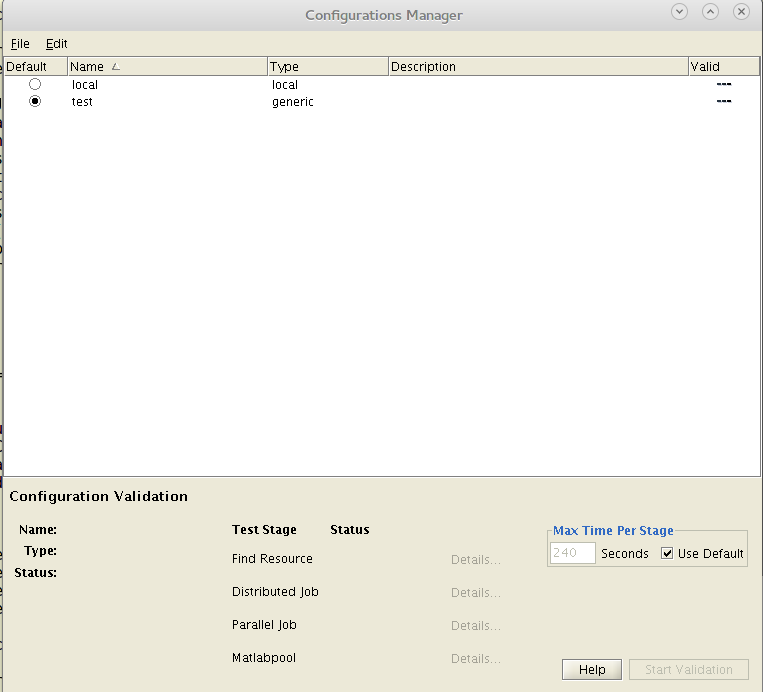Open the File menu
The image size is (763, 692).
pos(20,44)
